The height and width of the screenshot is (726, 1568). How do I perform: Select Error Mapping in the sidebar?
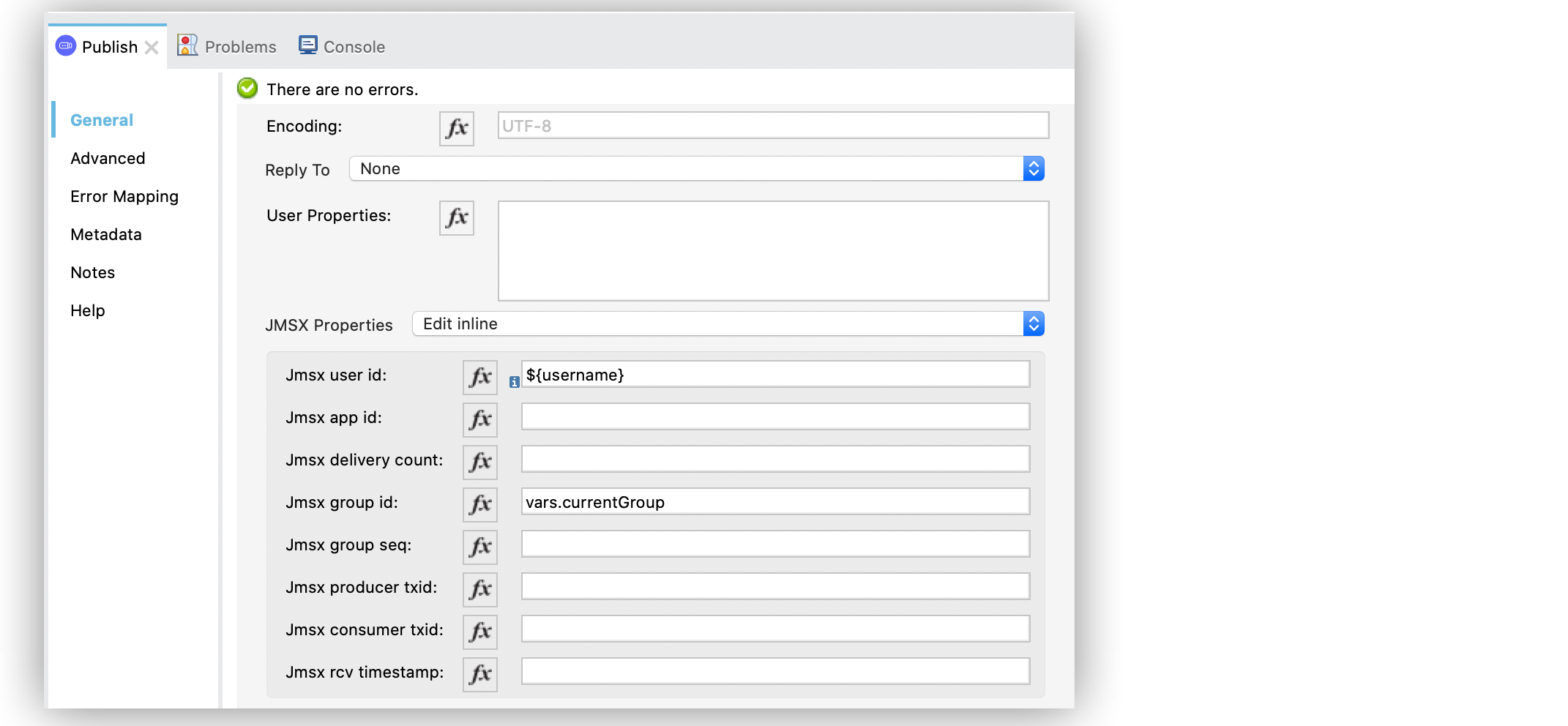click(124, 196)
